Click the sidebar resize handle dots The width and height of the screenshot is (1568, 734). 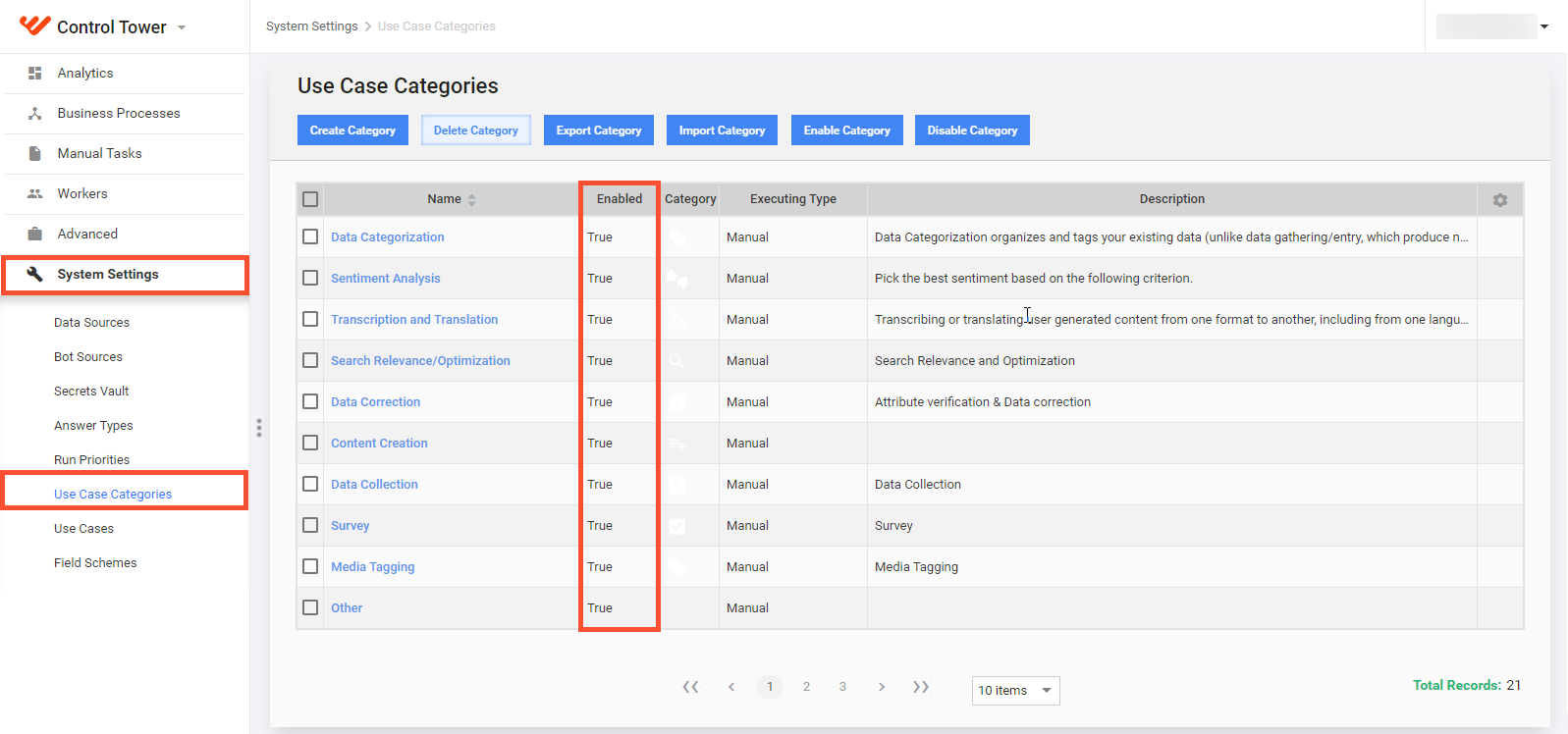[259, 428]
